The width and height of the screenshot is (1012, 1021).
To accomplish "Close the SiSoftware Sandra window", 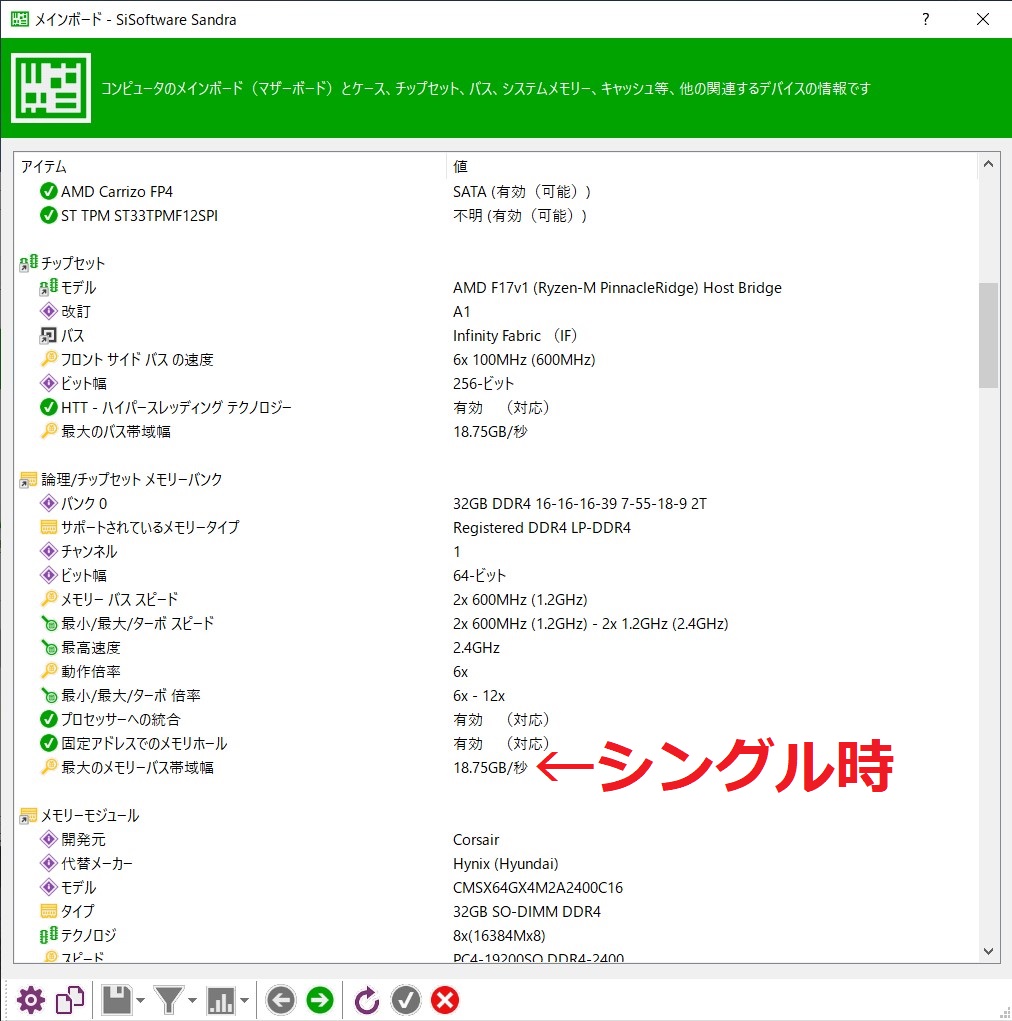I will pos(983,19).
